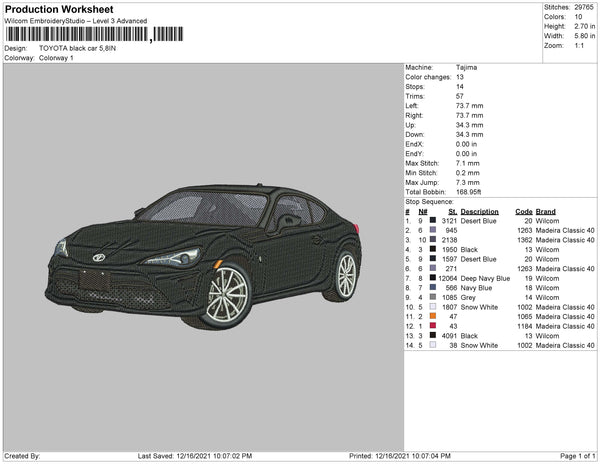Select the orange swatch in stop row 11

coord(432,316)
